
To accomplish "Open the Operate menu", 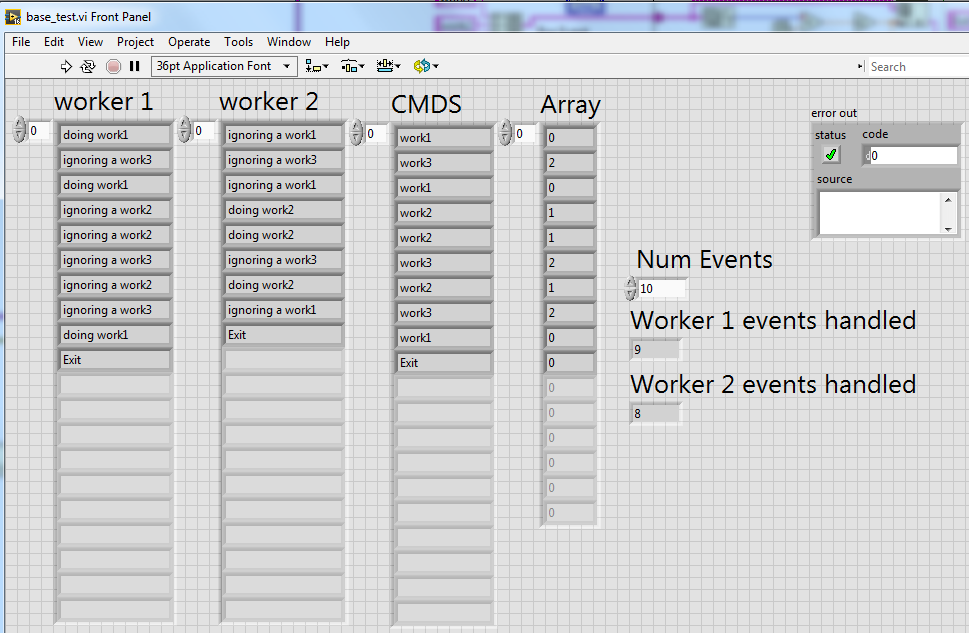I will pyautogui.click(x=188, y=42).
